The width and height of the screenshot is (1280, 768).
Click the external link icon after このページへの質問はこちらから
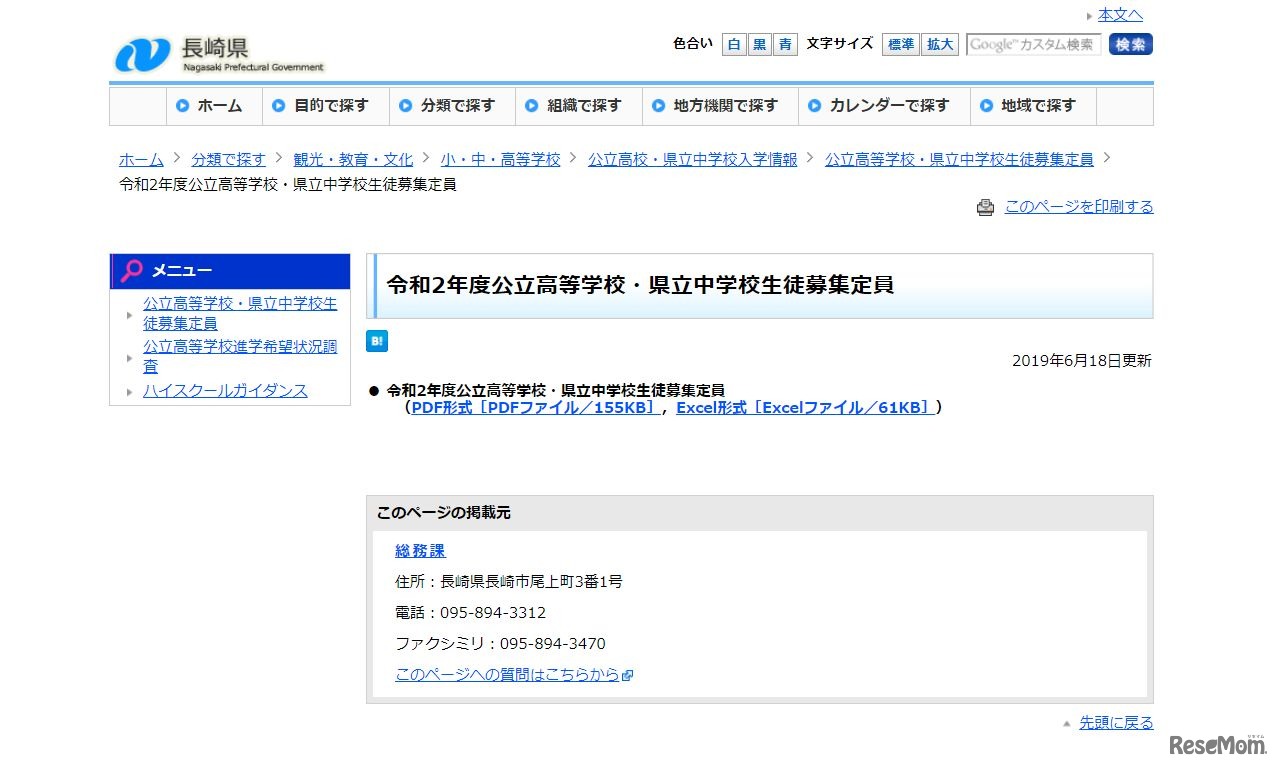[628, 675]
